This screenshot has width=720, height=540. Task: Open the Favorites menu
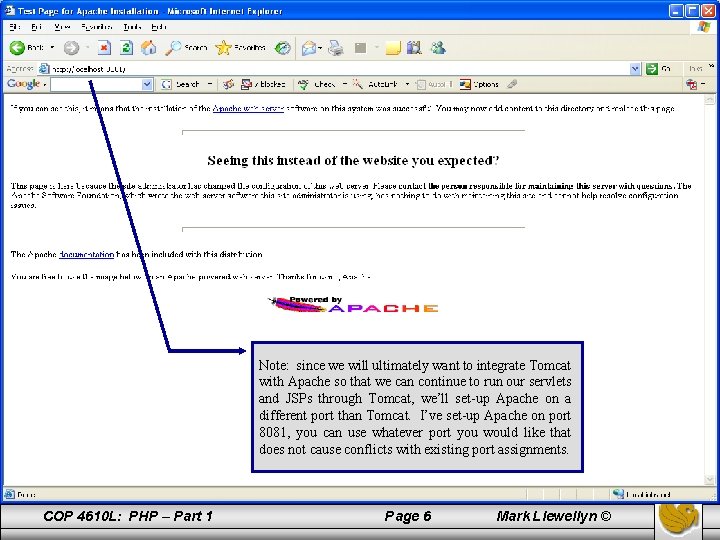(96, 27)
